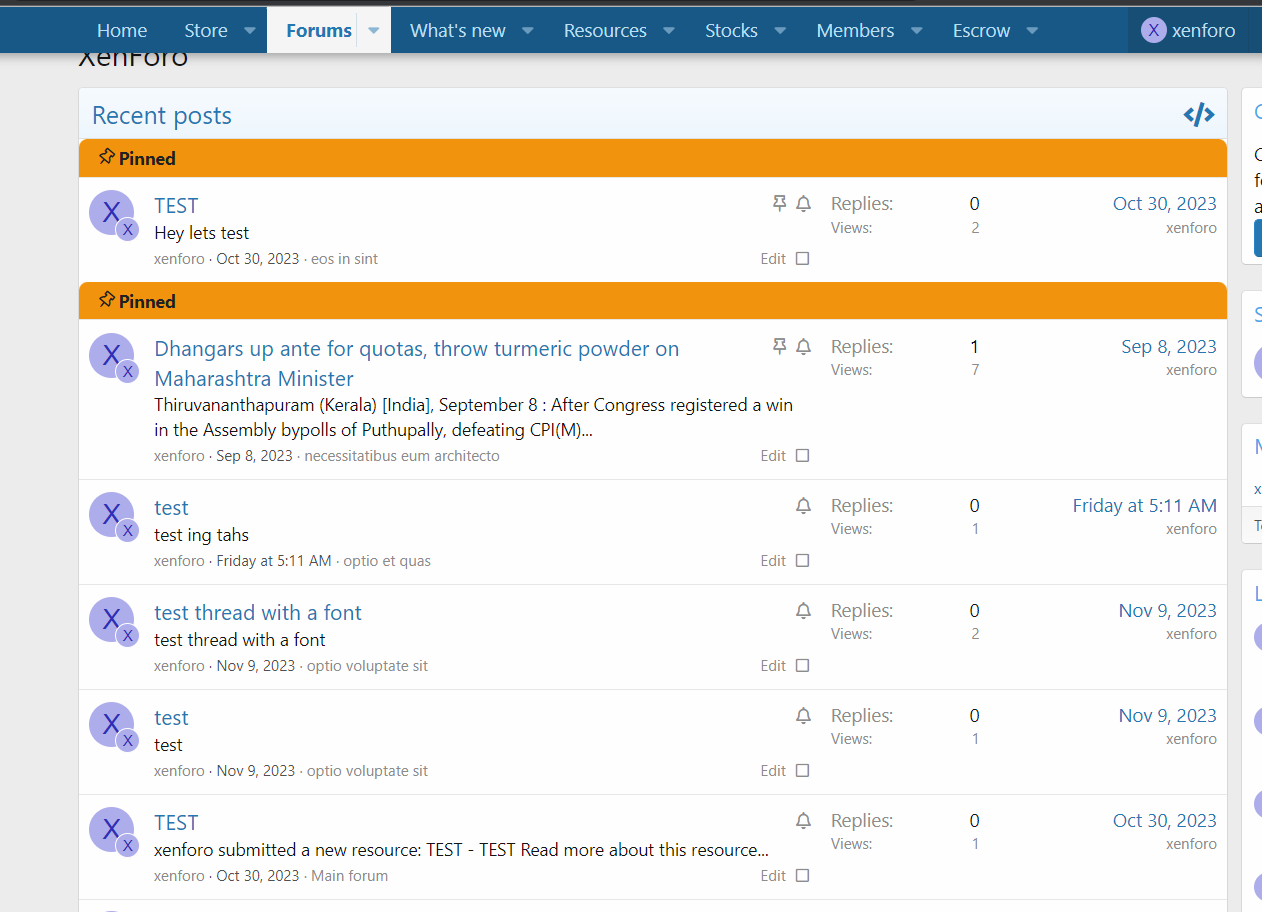This screenshot has width=1262, height=912.
Task: Open the What's new dropdown arrow
Action: click(x=528, y=31)
